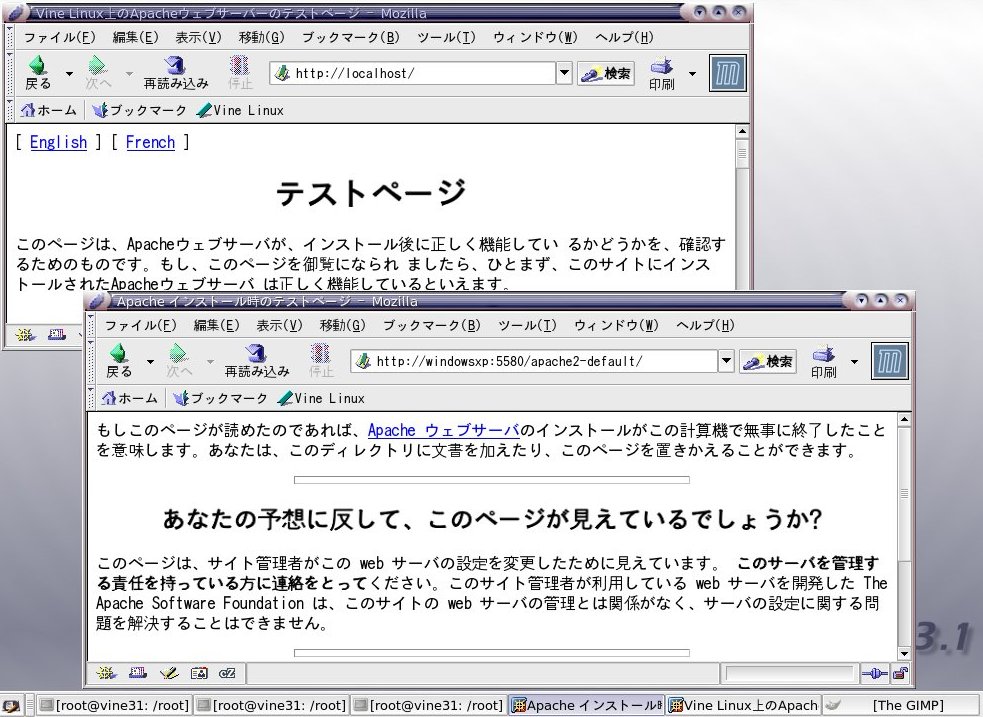Open ヘルプ(H) menu in windowsxp window
983x717 pixels.
(705, 325)
